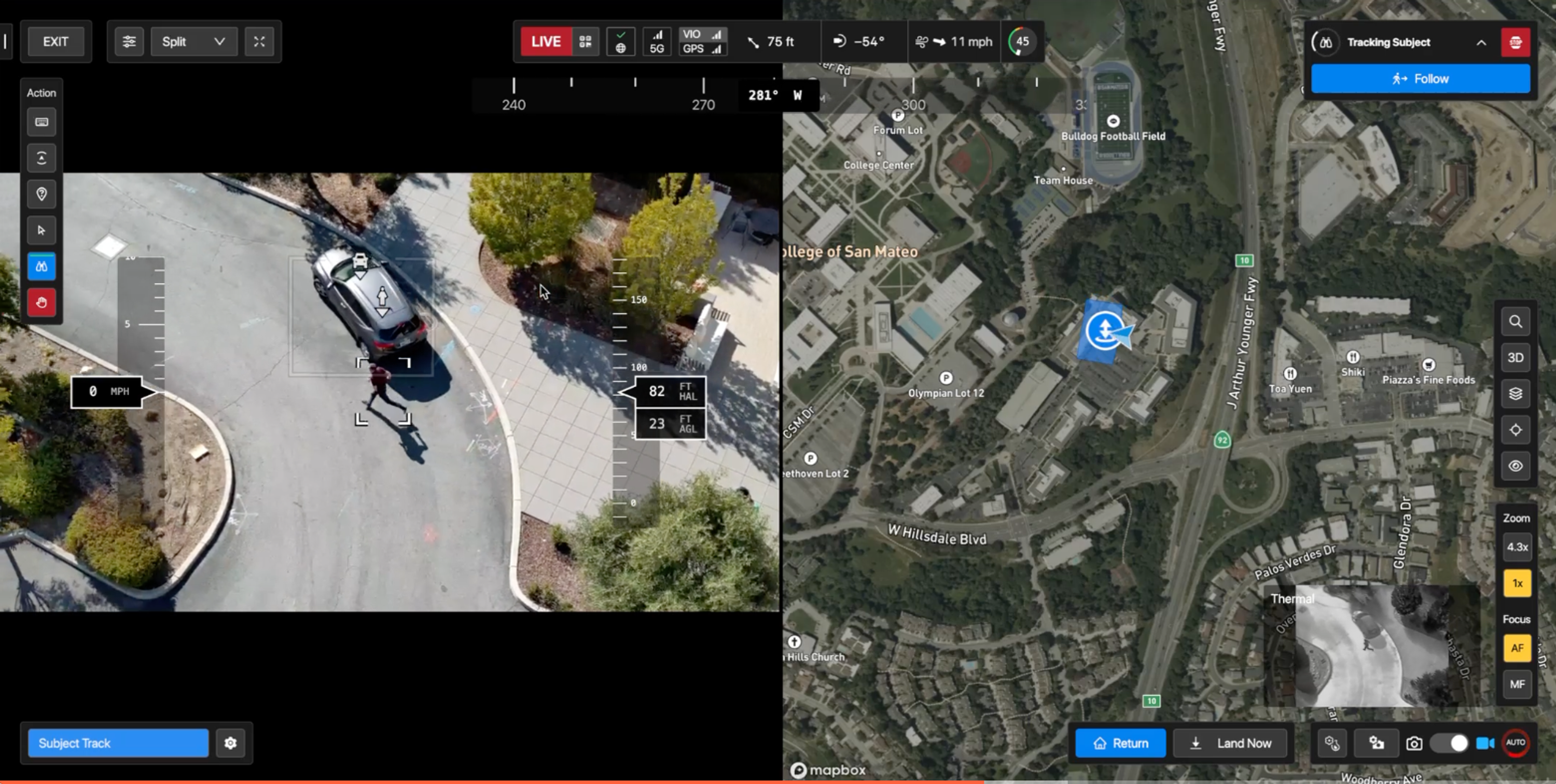1556x784 pixels.
Task: Enable manual focus MF
Action: tap(1517, 684)
